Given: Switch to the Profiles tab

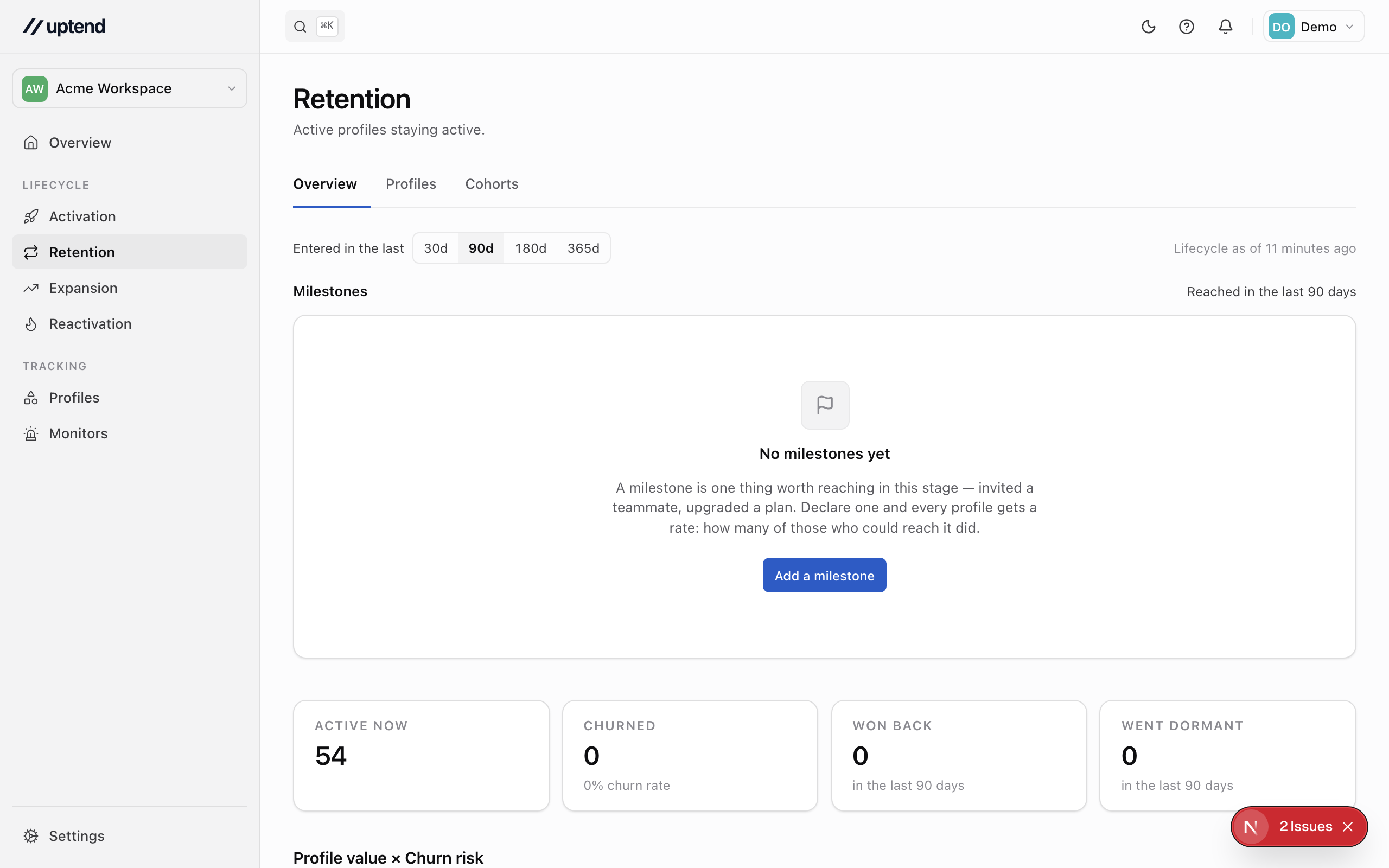Looking at the screenshot, I should coord(411,184).
